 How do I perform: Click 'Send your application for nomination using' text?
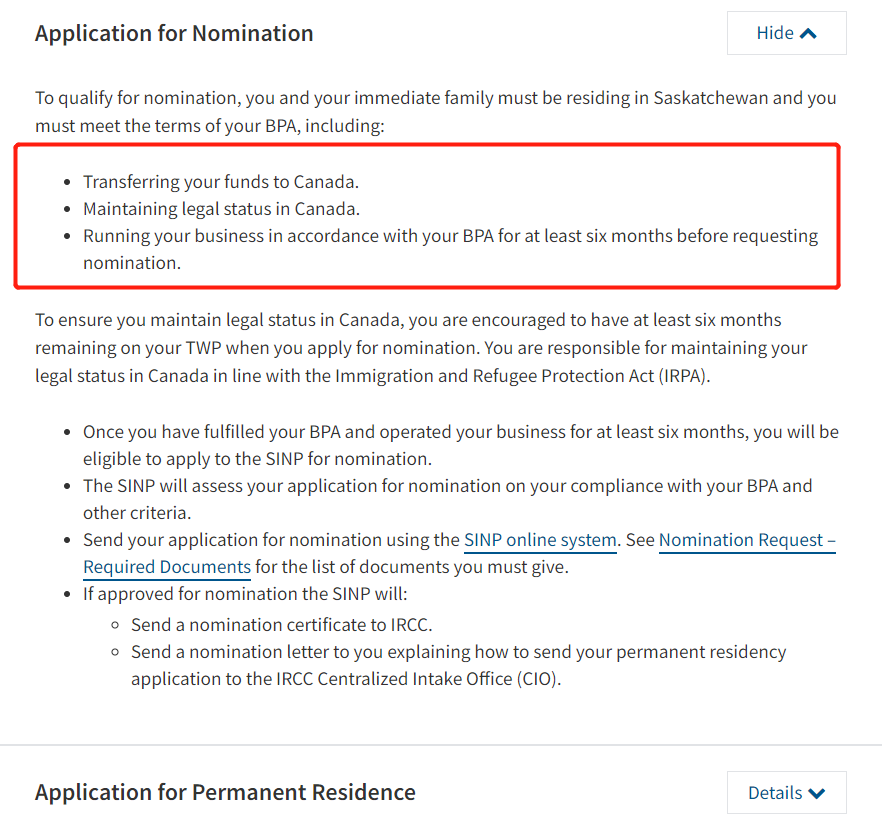tap(271, 540)
